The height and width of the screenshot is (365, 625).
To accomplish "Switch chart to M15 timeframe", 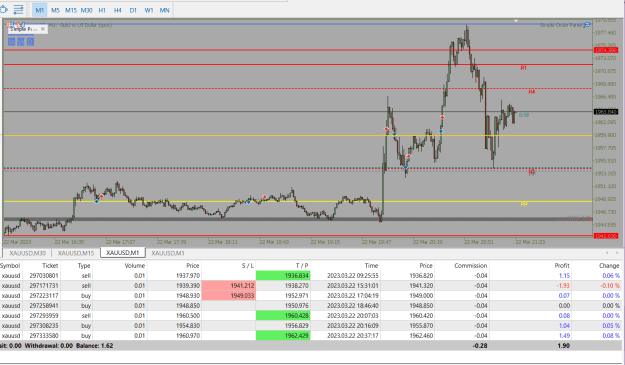I will coord(71,10).
